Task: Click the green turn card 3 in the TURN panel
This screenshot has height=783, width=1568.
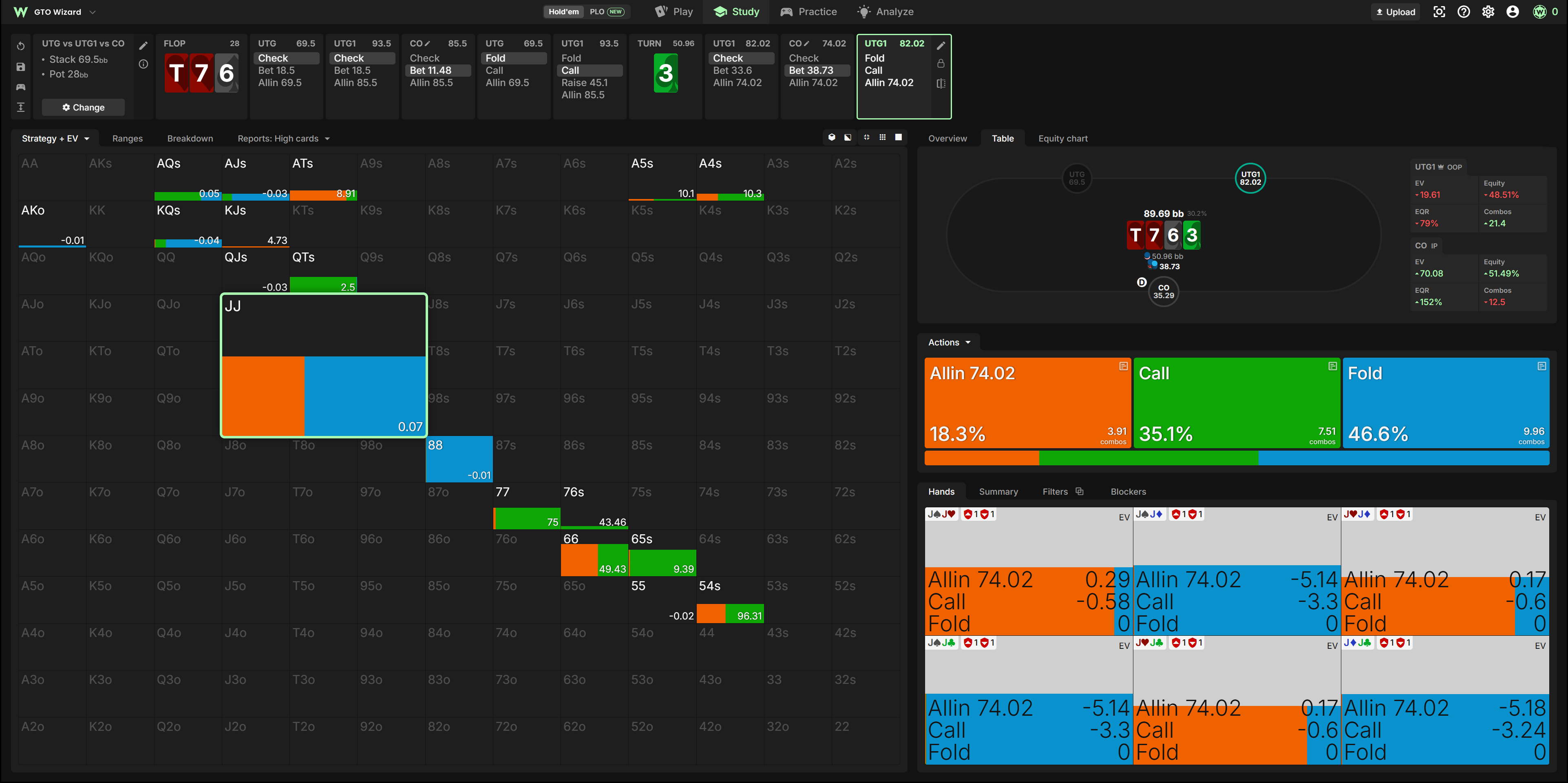Action: [665, 73]
